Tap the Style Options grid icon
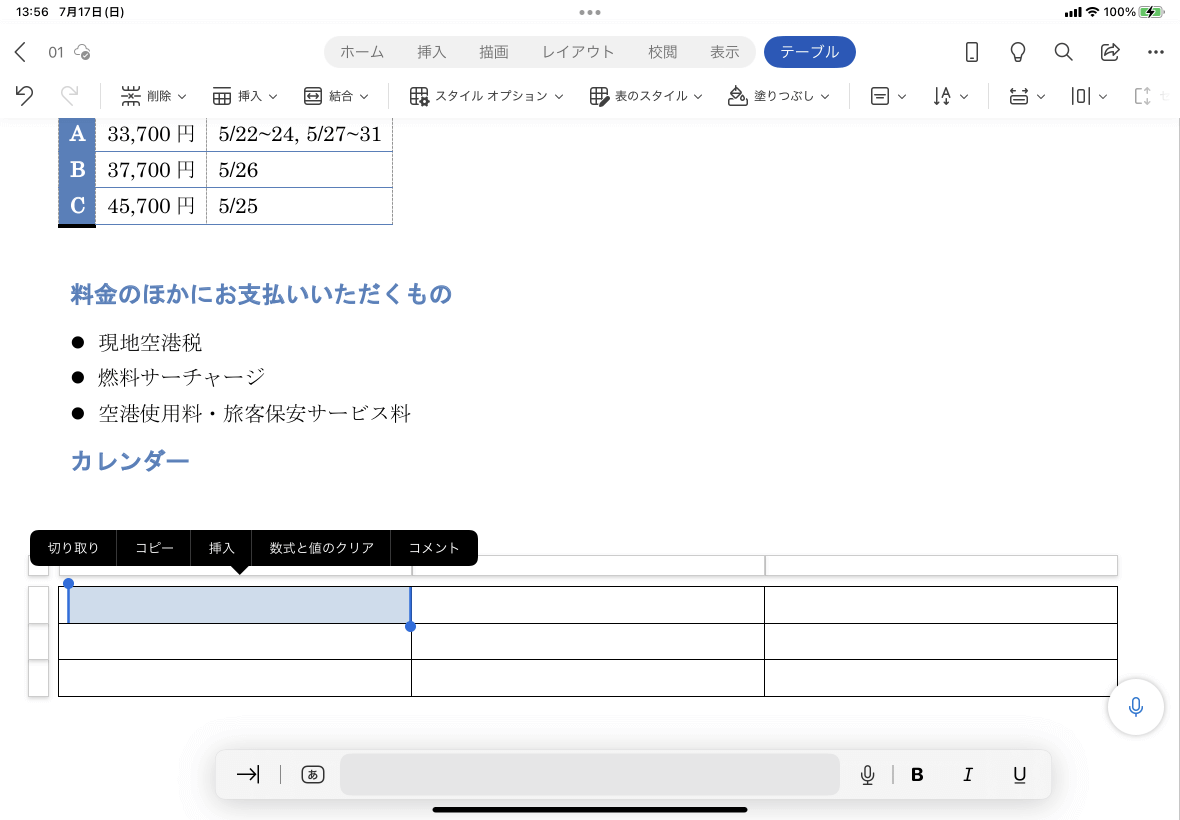 click(419, 96)
